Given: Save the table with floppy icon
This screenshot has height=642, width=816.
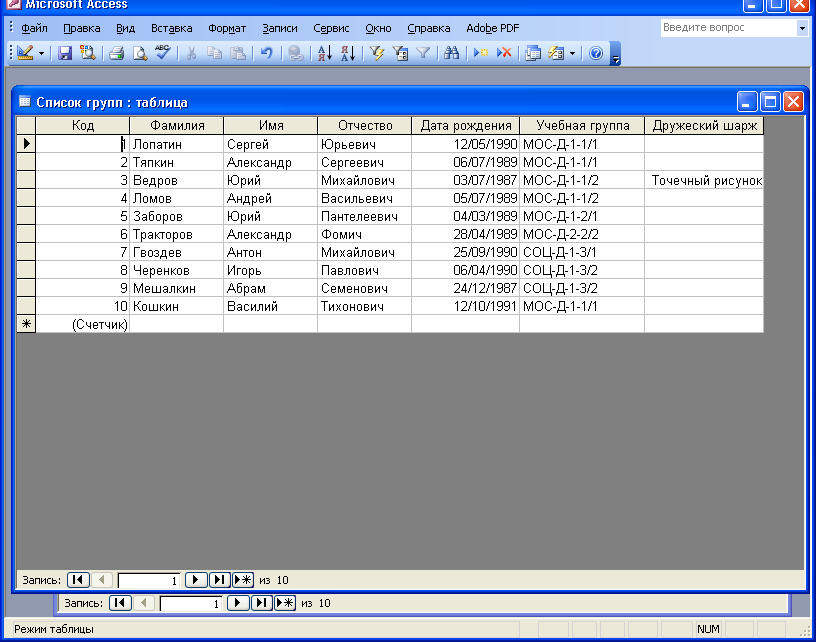Looking at the screenshot, I should 65,53.
